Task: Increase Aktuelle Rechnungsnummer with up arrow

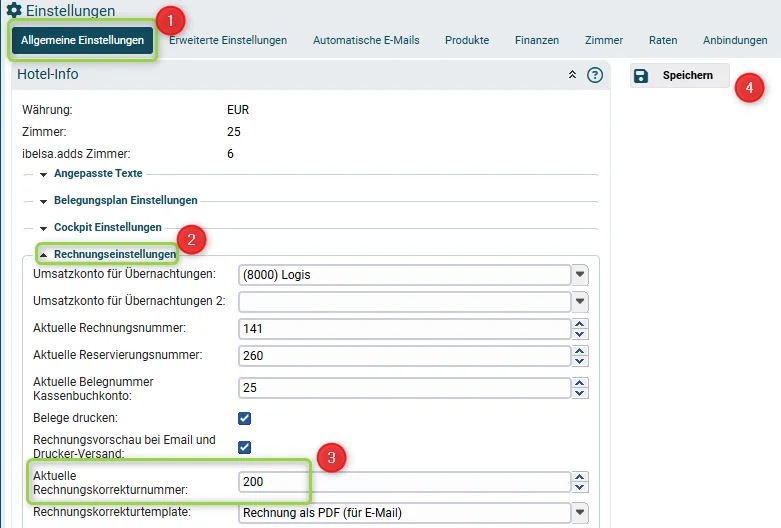Action: [579, 324]
